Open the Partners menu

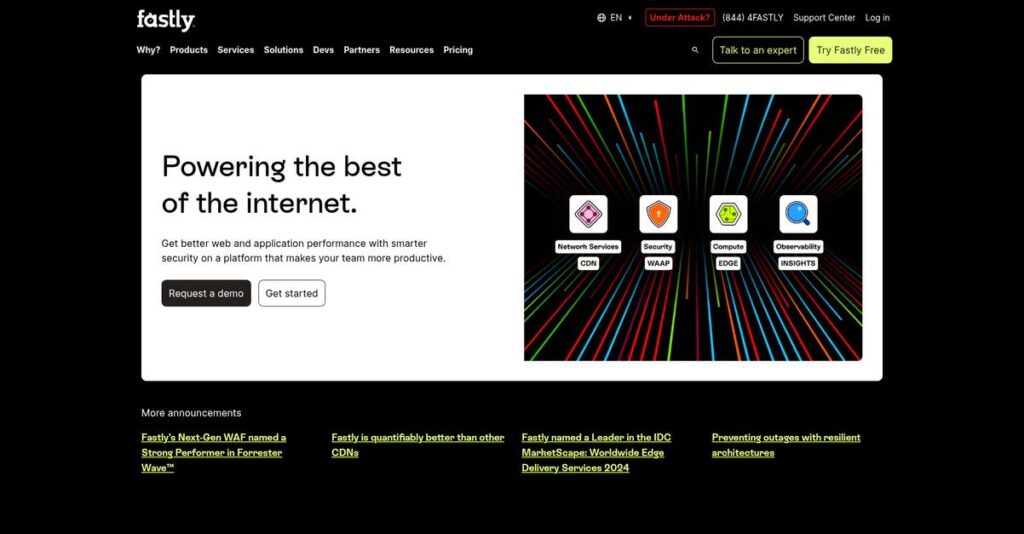pyautogui.click(x=362, y=50)
